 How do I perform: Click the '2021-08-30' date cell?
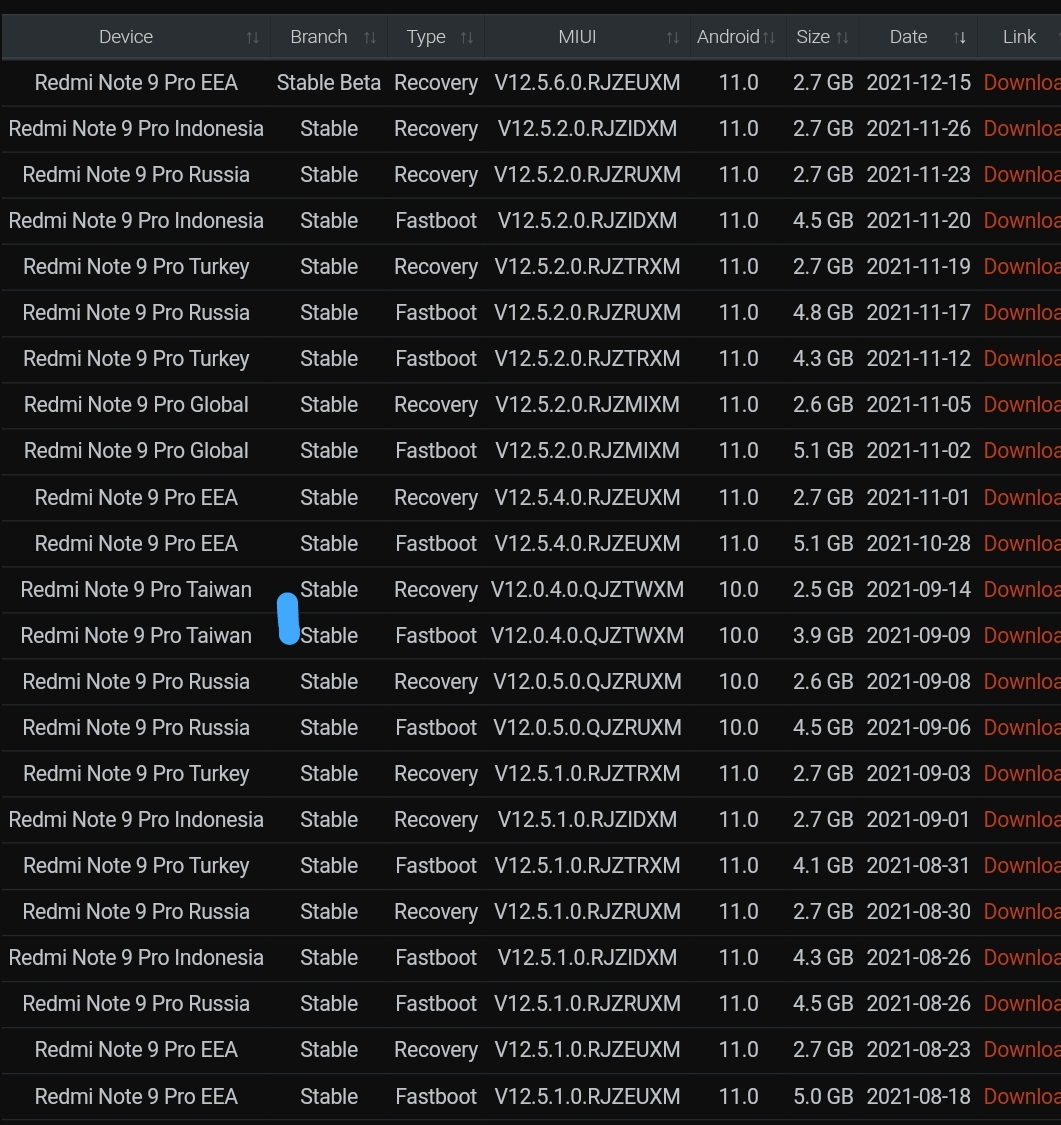point(918,911)
